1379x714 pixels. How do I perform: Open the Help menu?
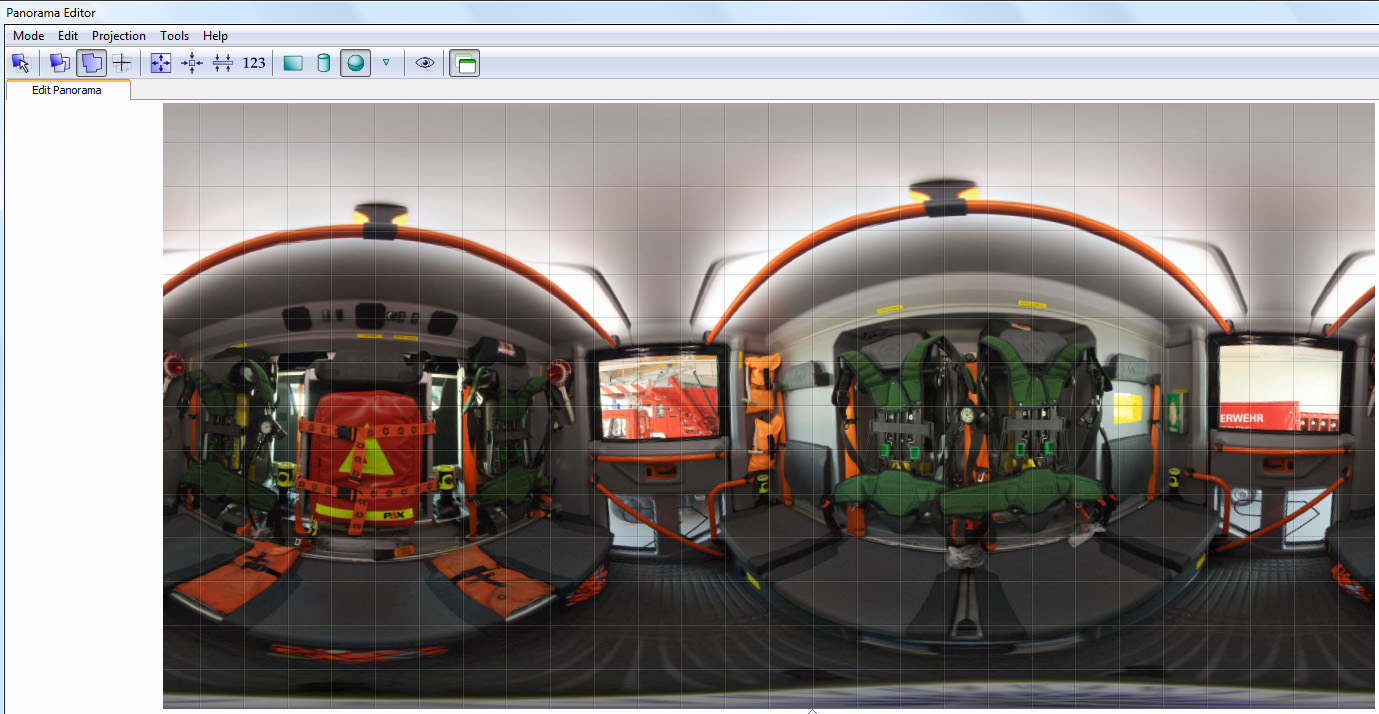click(215, 36)
